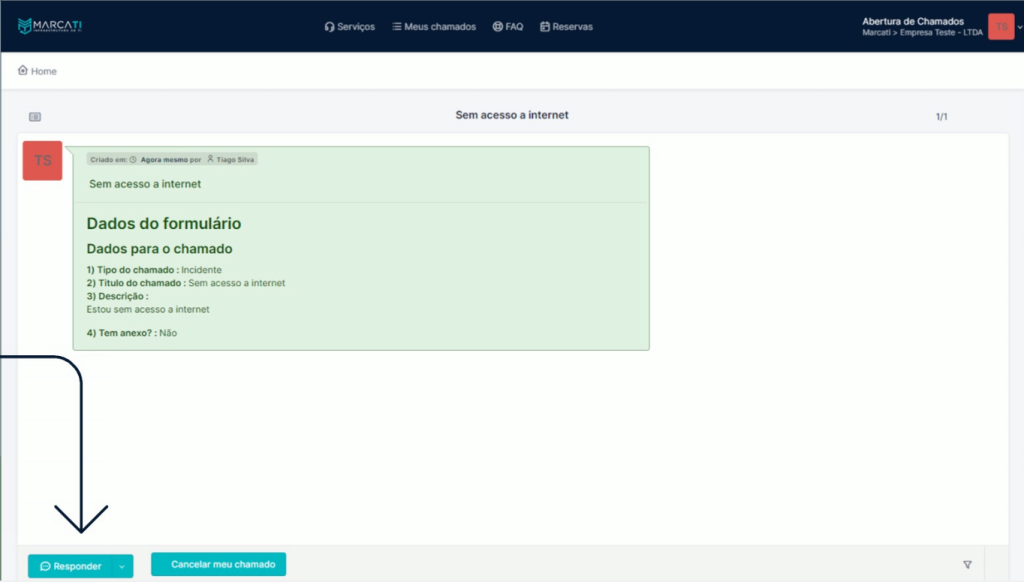This screenshot has width=1024, height=582.
Task: Click the Marcati logo in header
Action: pyautogui.click(x=50, y=26)
